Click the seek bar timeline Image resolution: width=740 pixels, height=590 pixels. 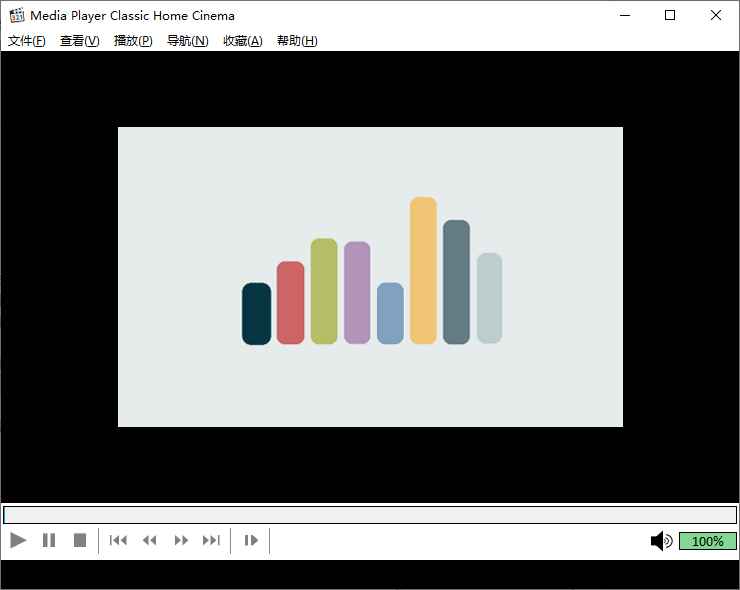(370, 515)
